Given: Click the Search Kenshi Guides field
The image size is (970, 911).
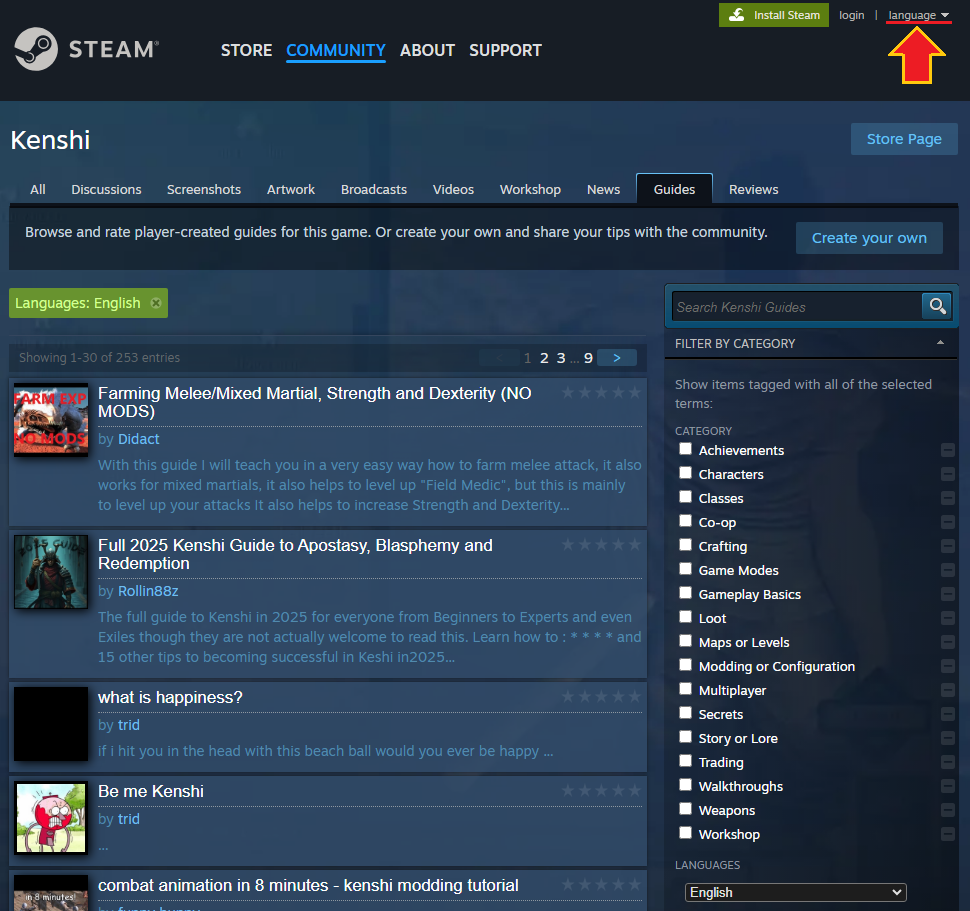Looking at the screenshot, I should click(797, 307).
